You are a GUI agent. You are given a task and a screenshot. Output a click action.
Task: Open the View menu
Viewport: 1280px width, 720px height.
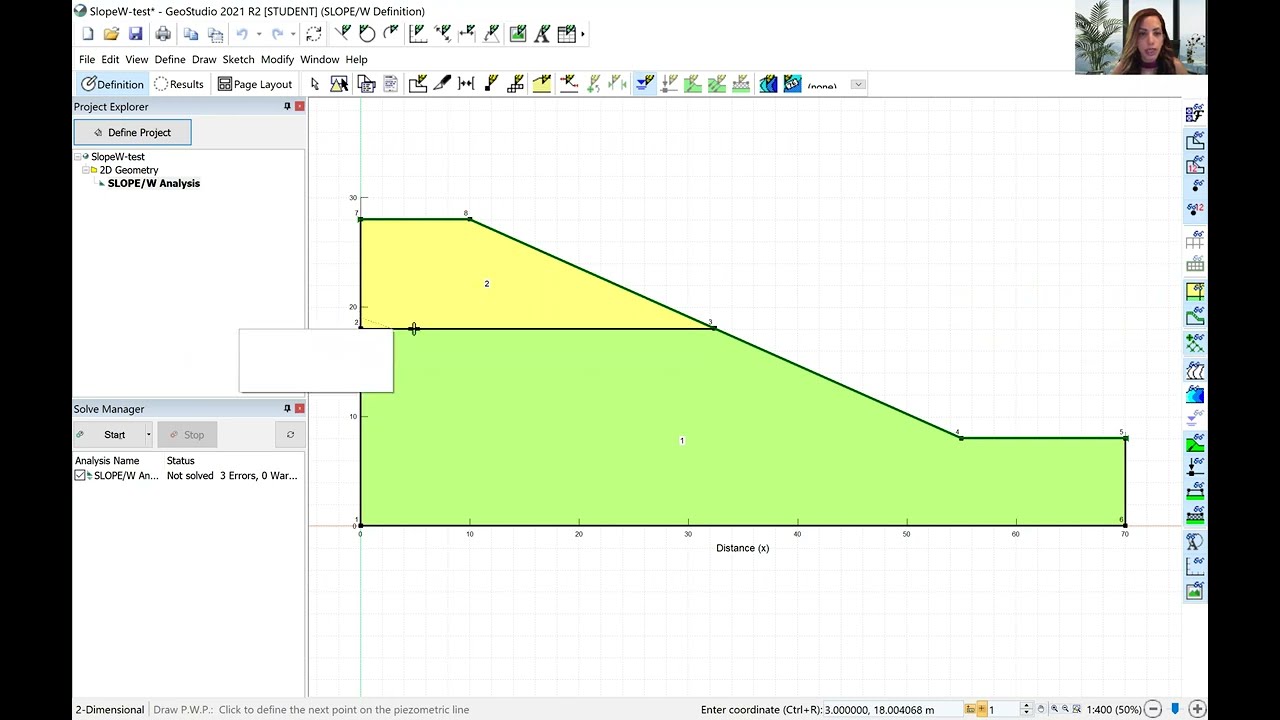coord(137,59)
